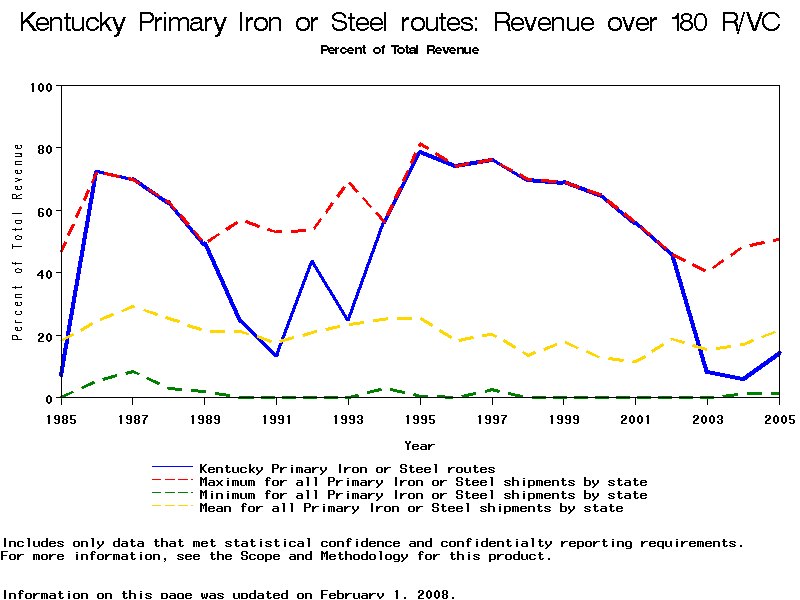Click the chart title about Kentucky routes
800x600 pixels.
[x=400, y=23]
